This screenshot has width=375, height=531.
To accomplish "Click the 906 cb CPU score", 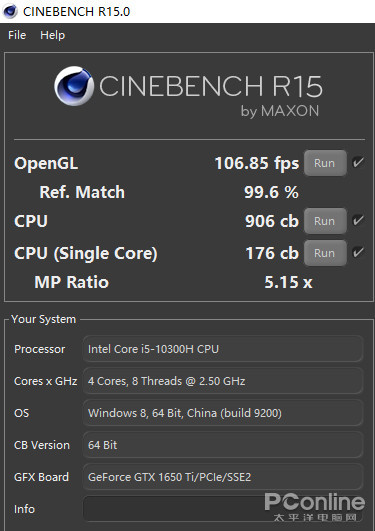I will tap(272, 221).
